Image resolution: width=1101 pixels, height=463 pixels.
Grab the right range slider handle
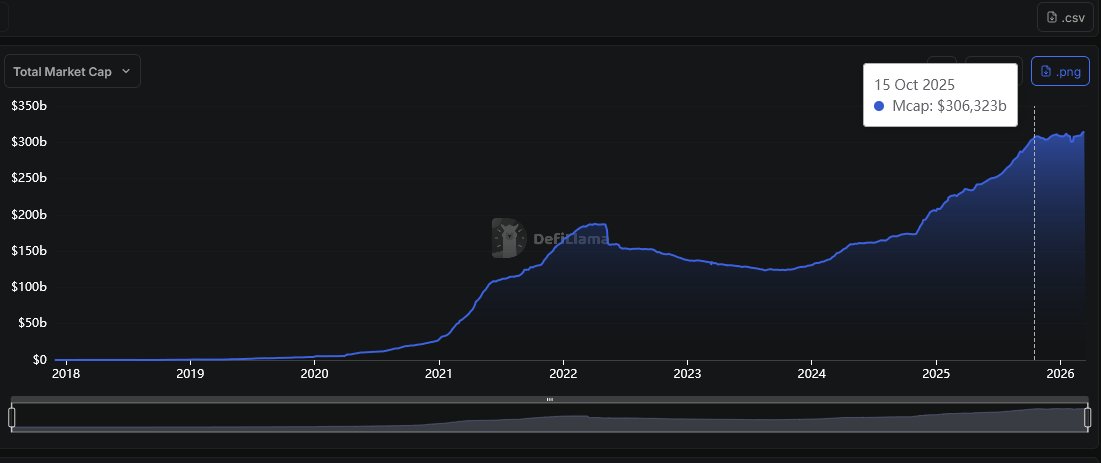pos(1088,417)
